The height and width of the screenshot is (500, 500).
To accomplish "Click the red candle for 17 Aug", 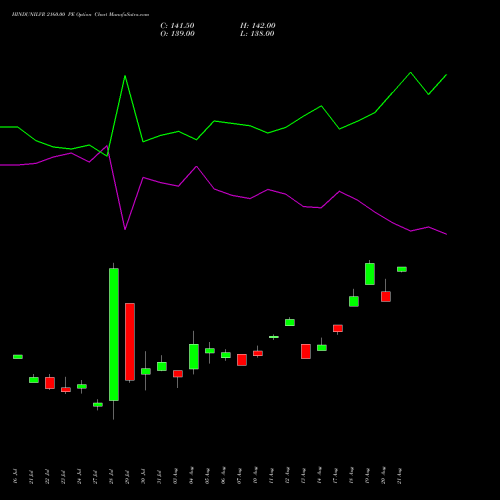I will click(338, 328).
